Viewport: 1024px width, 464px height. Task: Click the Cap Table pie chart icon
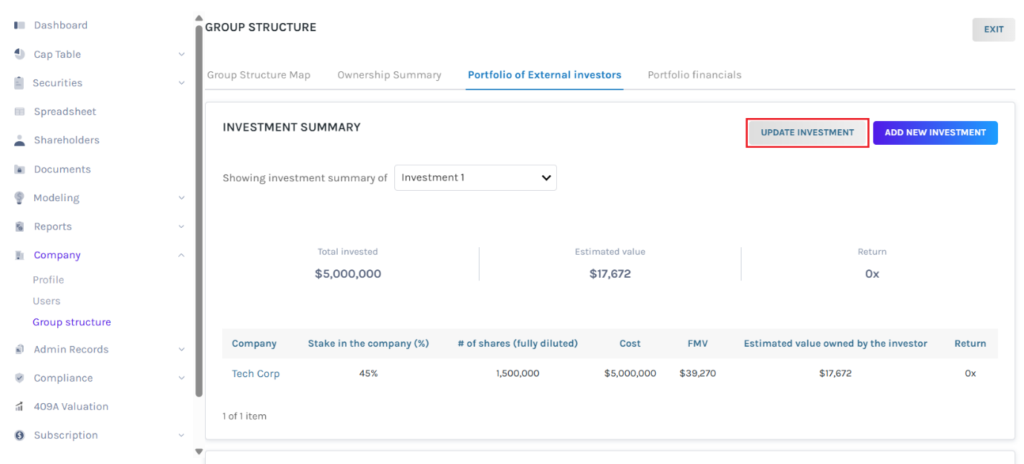19,54
